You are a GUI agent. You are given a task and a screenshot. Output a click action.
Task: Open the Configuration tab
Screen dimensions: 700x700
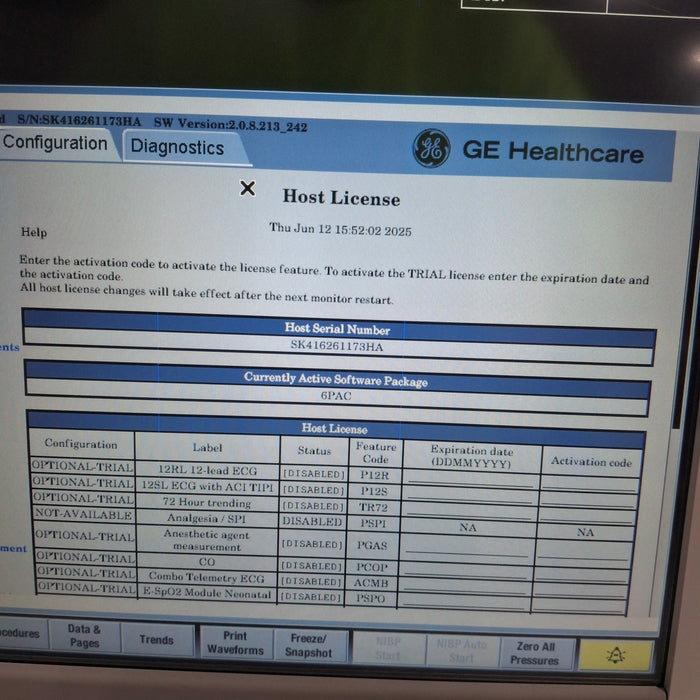[57, 144]
